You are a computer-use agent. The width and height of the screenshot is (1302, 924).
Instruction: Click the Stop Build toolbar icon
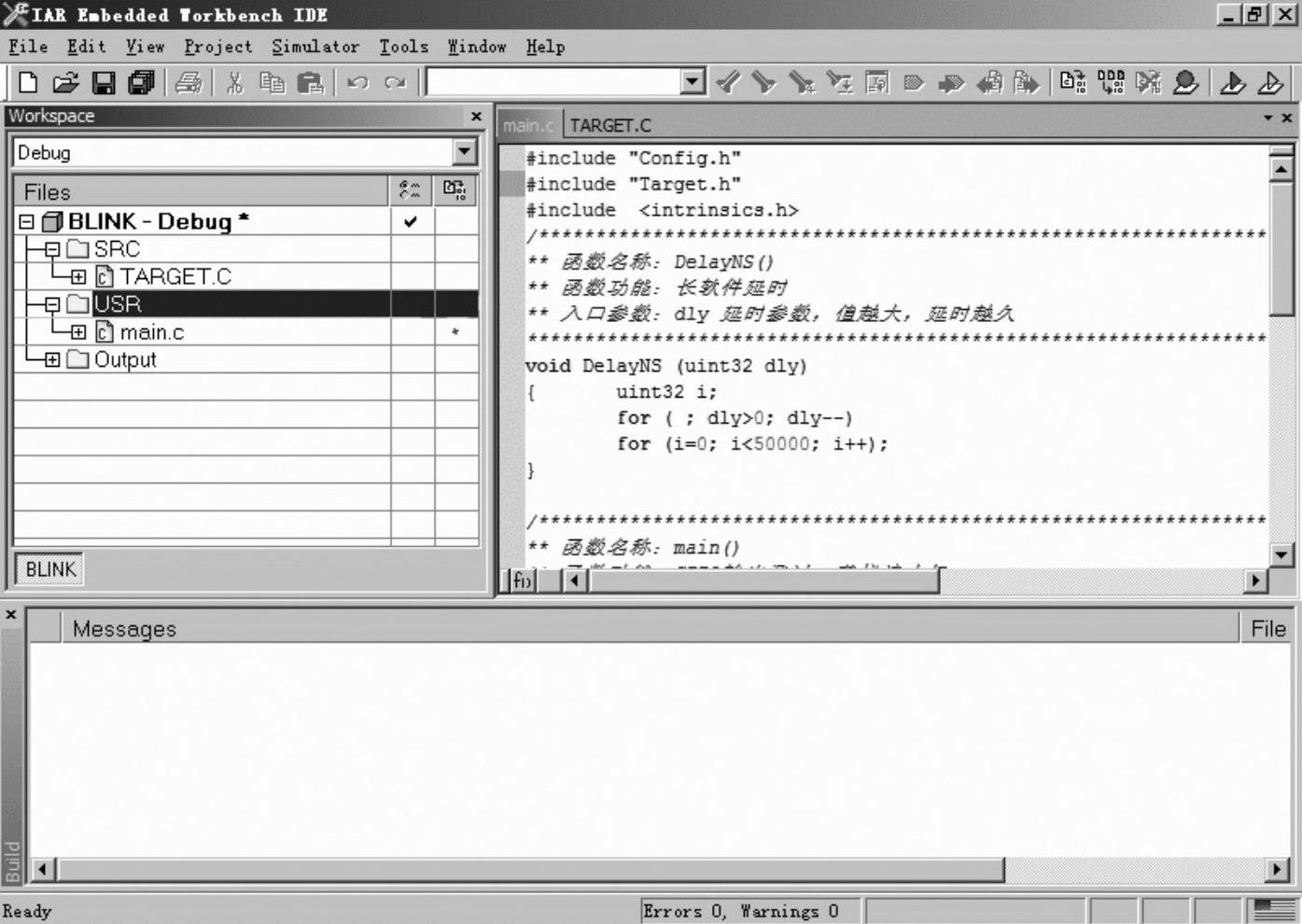1148,83
